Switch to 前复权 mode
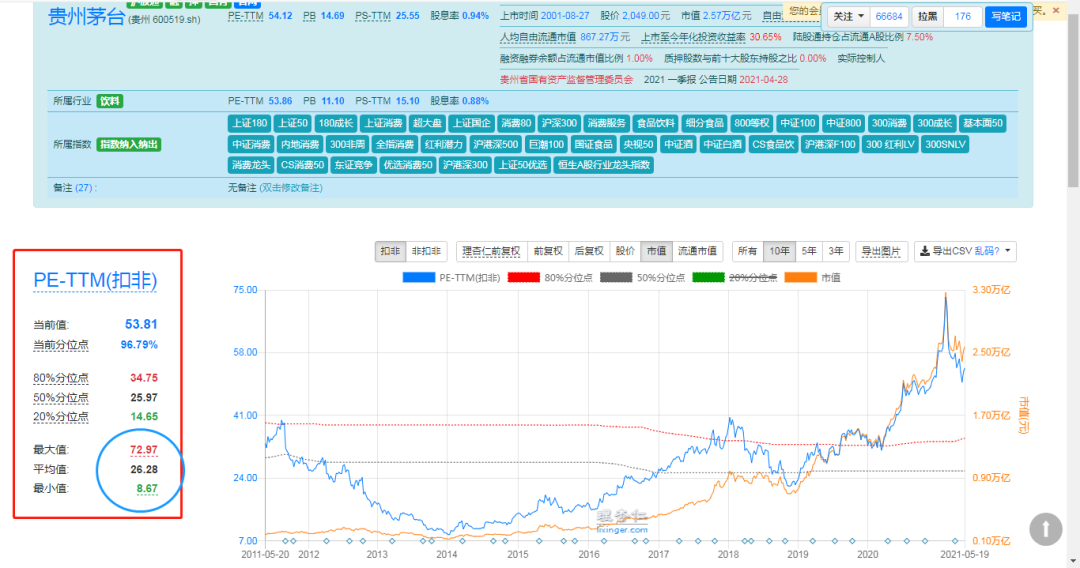 point(548,251)
